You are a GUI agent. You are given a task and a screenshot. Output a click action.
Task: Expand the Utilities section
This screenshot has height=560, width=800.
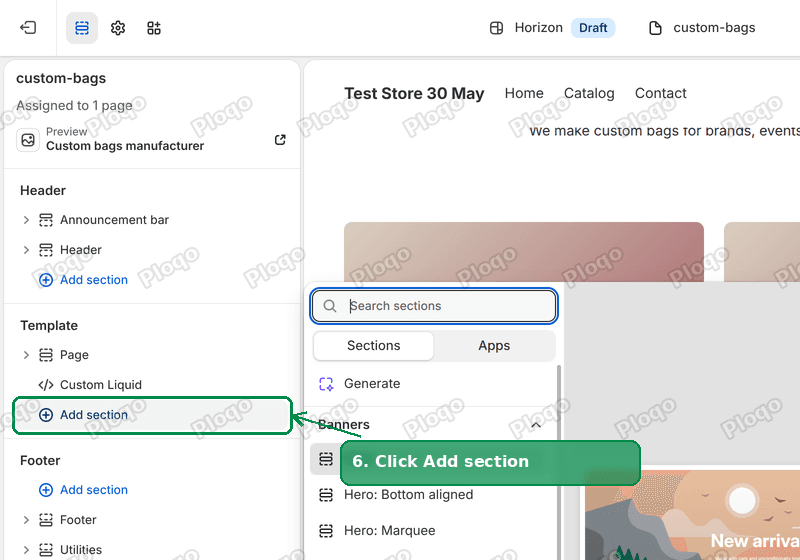26,550
